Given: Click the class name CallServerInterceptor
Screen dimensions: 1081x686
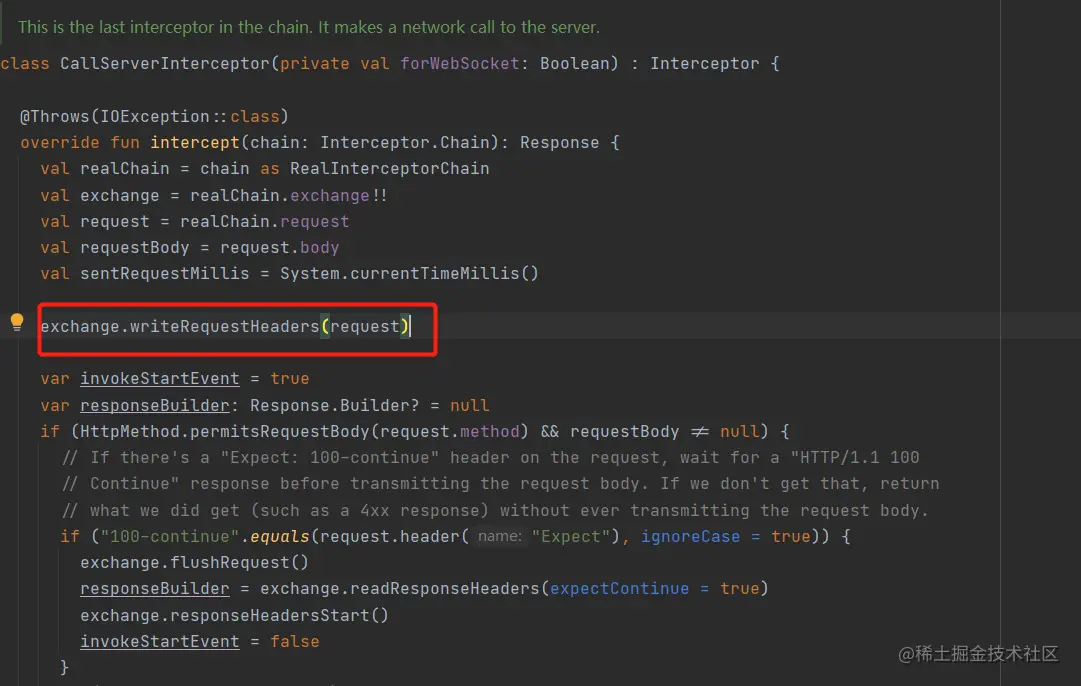Looking at the screenshot, I should (x=165, y=63).
